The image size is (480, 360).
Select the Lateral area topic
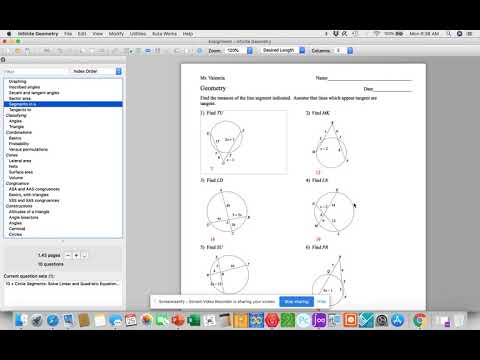coord(20,161)
